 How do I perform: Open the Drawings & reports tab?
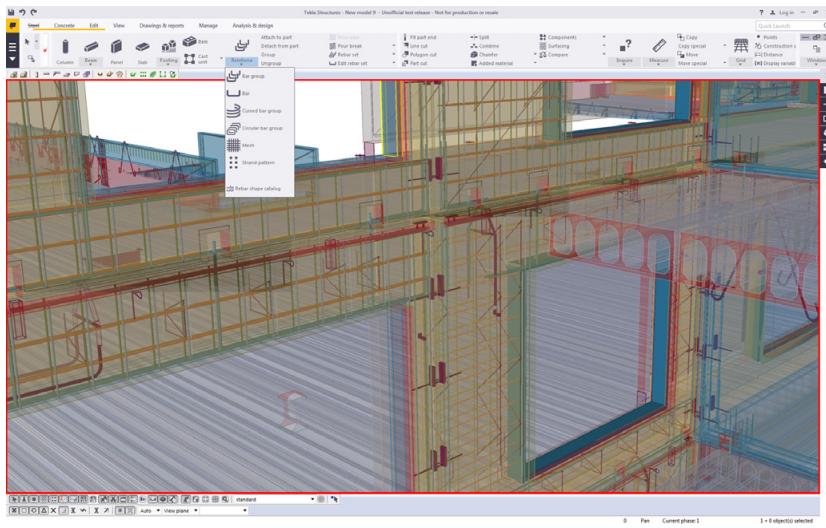pyautogui.click(x=162, y=25)
